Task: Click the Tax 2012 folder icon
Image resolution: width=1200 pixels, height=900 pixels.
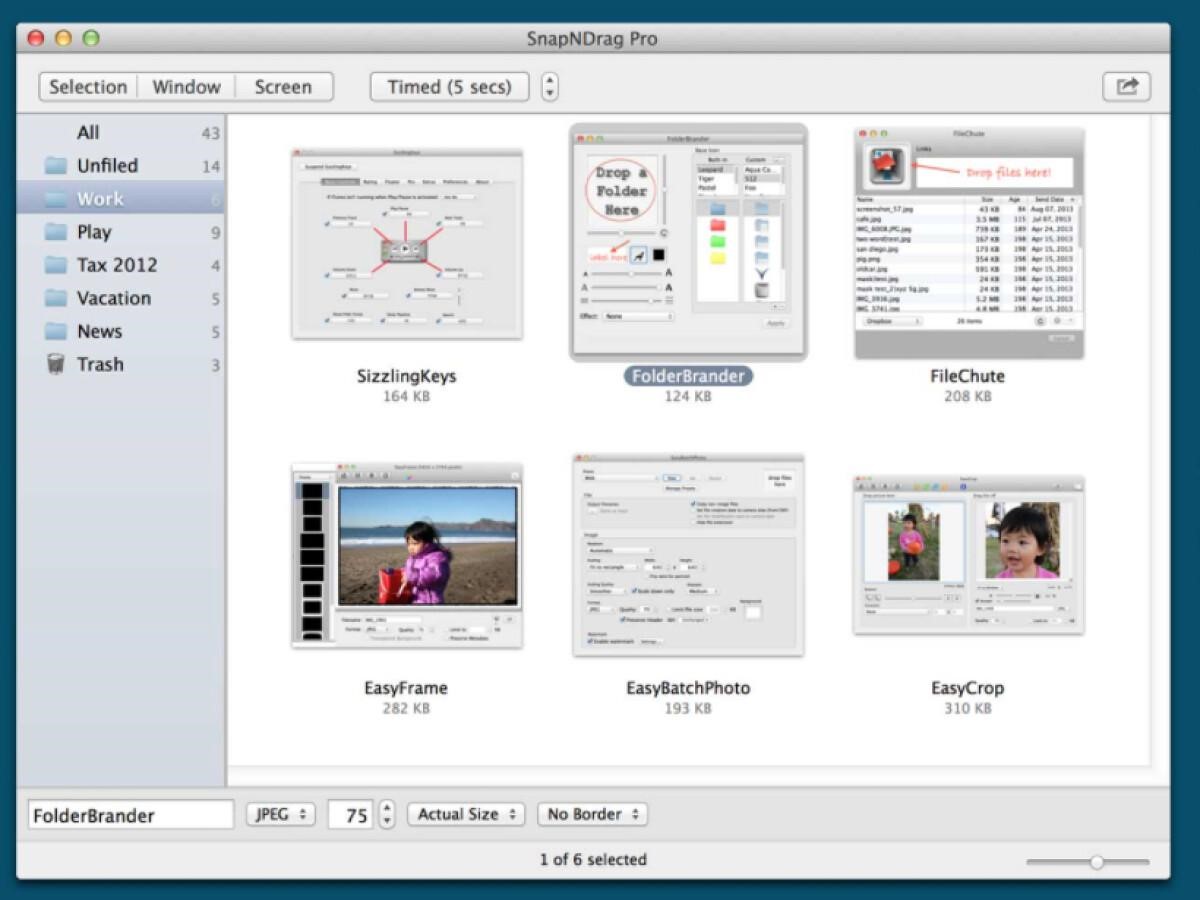Action: point(56,265)
